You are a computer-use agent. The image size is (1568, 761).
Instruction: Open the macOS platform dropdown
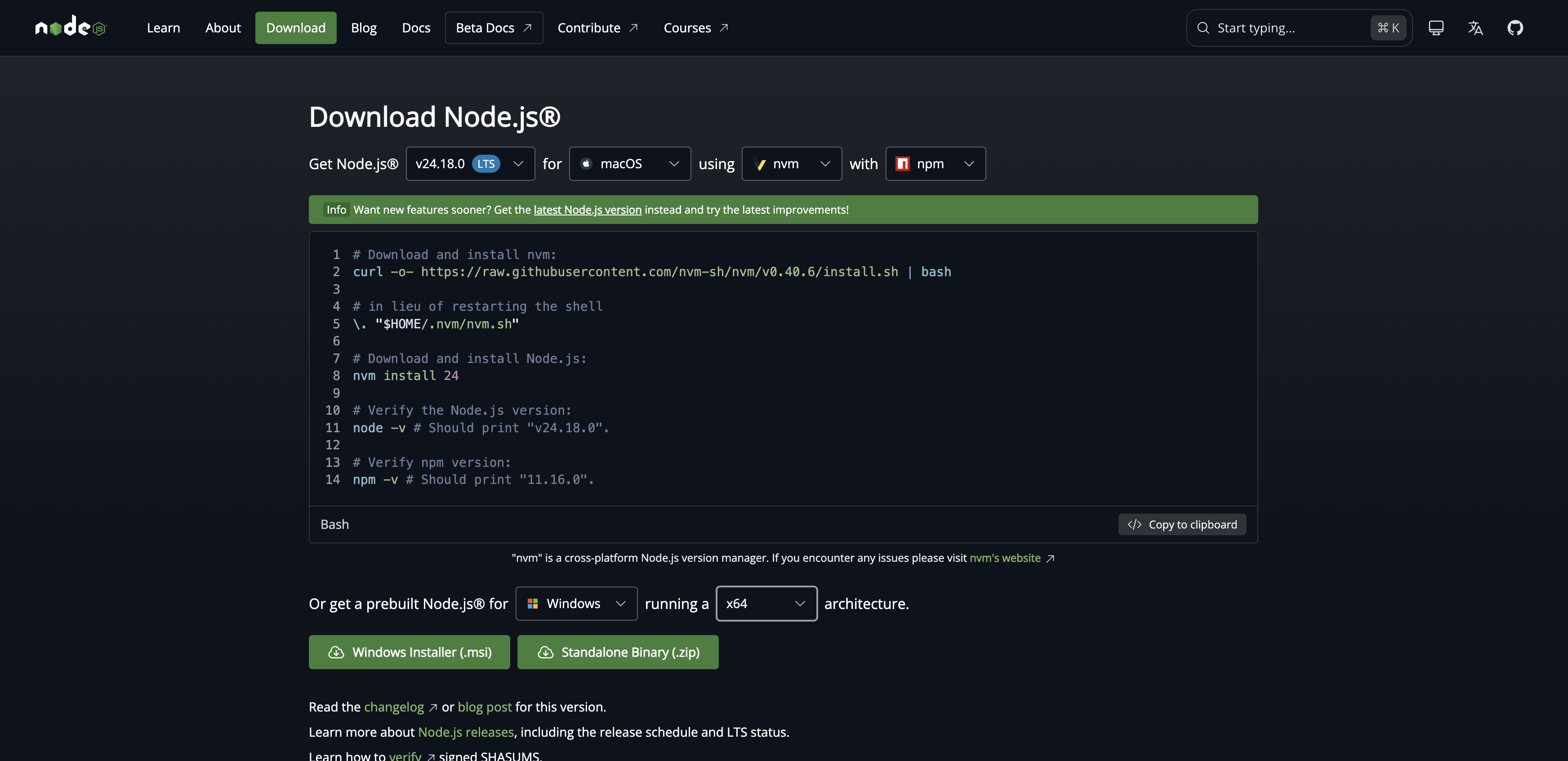(629, 164)
